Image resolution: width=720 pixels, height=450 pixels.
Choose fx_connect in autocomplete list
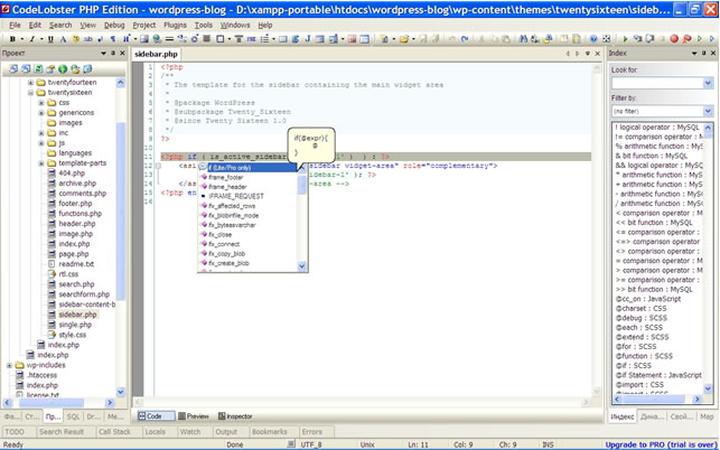(224, 244)
